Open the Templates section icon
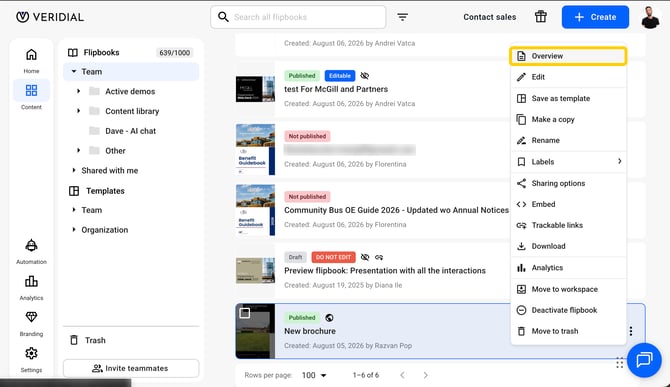The image size is (670, 387). pos(74,191)
